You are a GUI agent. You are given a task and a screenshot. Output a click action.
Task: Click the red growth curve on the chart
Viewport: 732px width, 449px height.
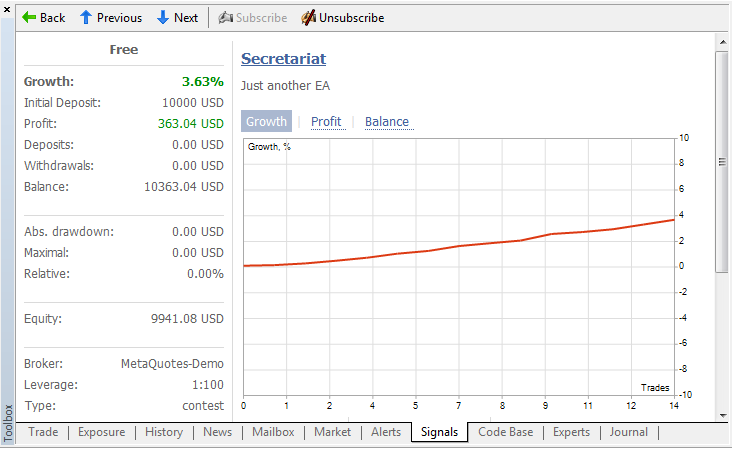coord(459,246)
